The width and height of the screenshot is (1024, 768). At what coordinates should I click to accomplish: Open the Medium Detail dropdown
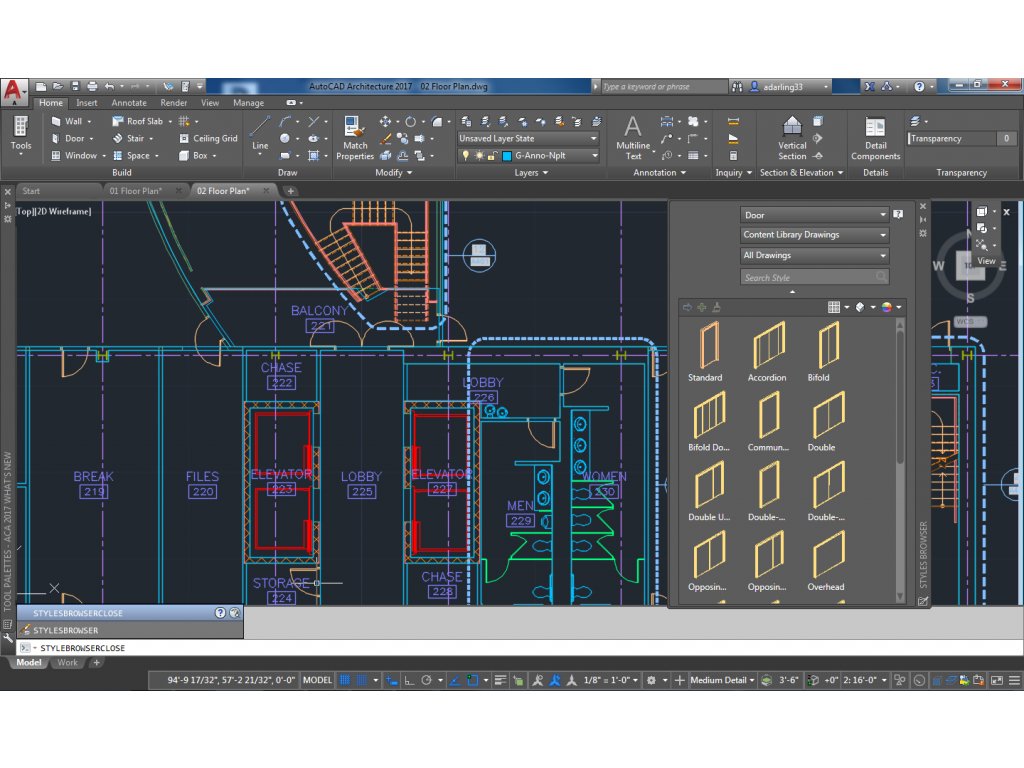(722, 680)
